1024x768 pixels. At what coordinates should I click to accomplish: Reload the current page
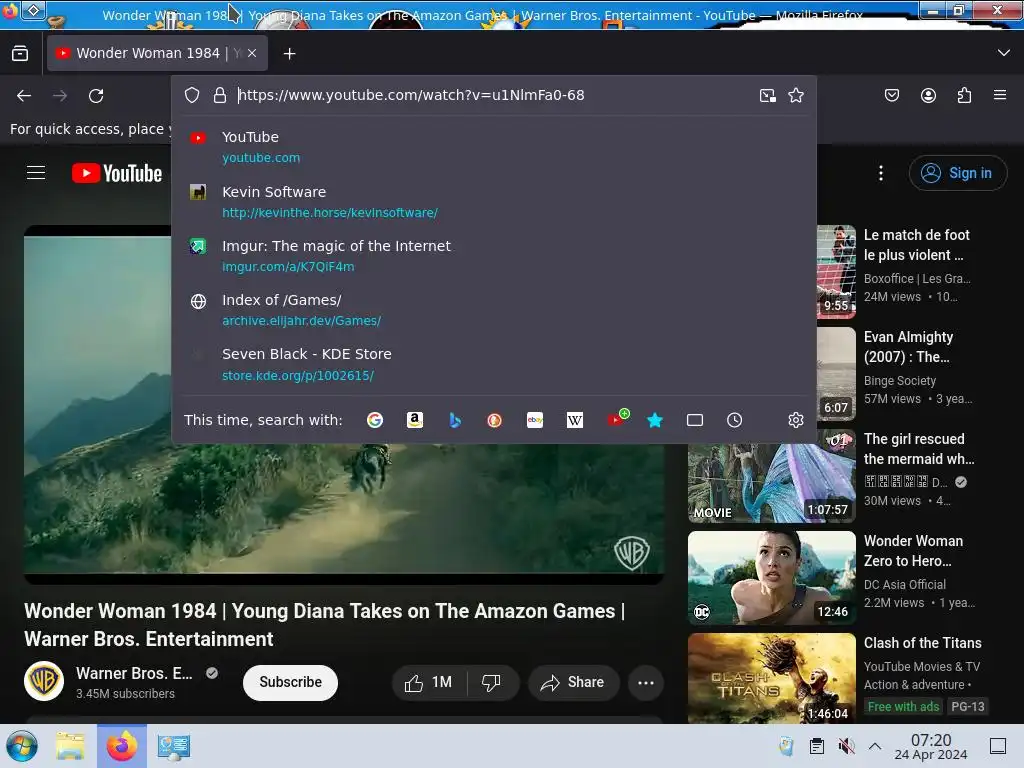96,96
